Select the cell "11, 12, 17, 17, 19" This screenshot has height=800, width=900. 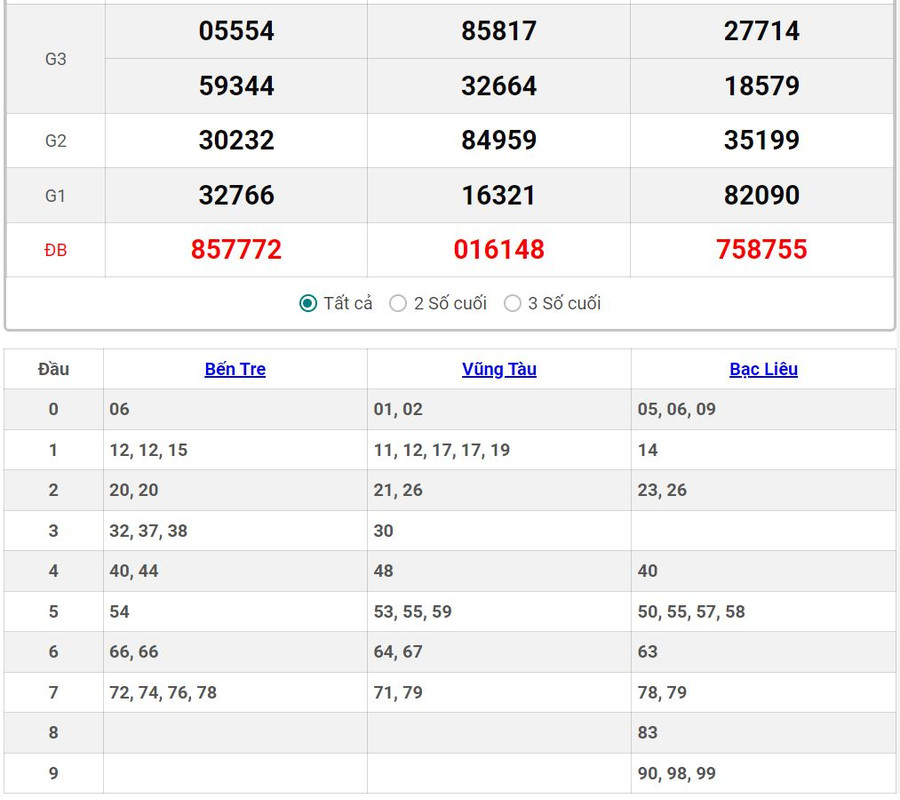(x=442, y=450)
